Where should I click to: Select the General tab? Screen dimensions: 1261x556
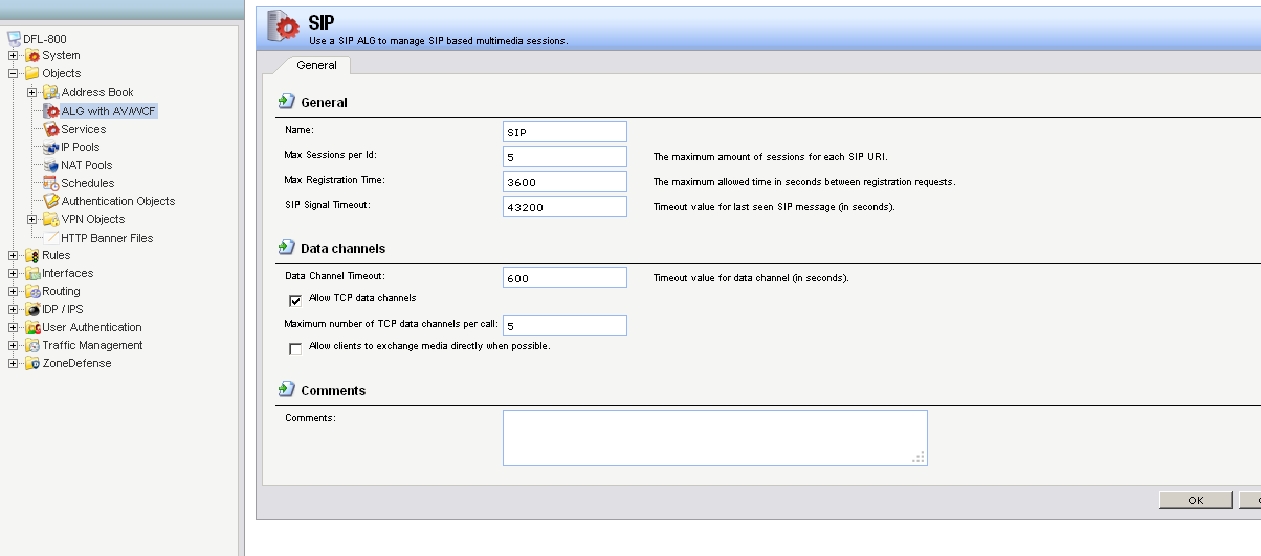(x=316, y=65)
